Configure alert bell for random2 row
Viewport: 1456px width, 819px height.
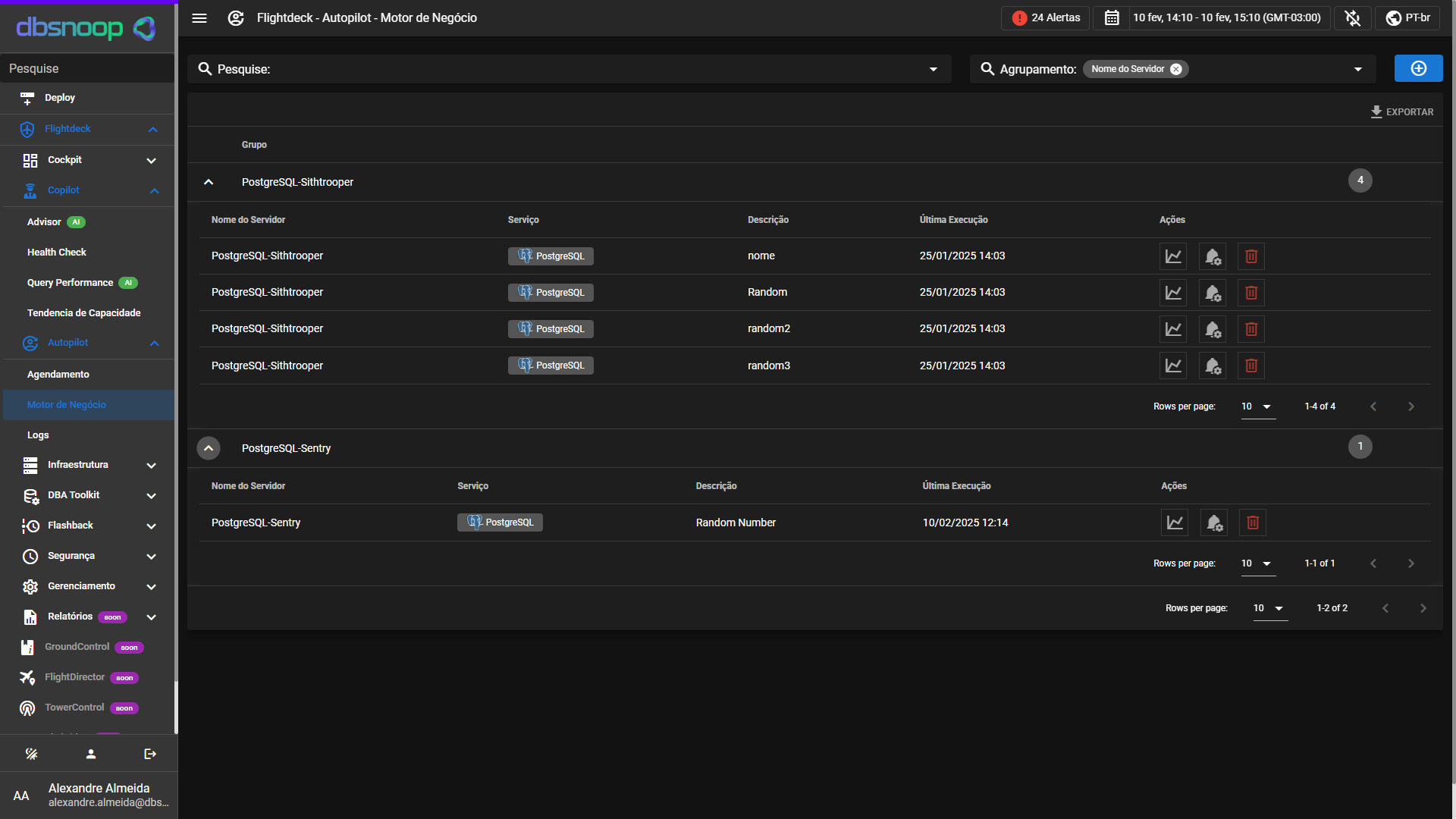(x=1213, y=329)
